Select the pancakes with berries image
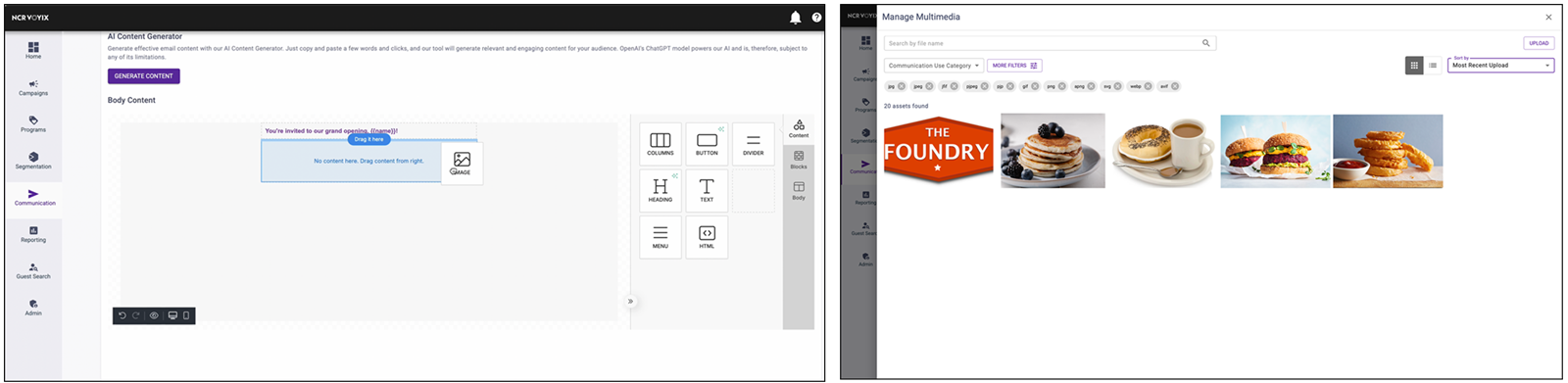 click(x=1053, y=150)
